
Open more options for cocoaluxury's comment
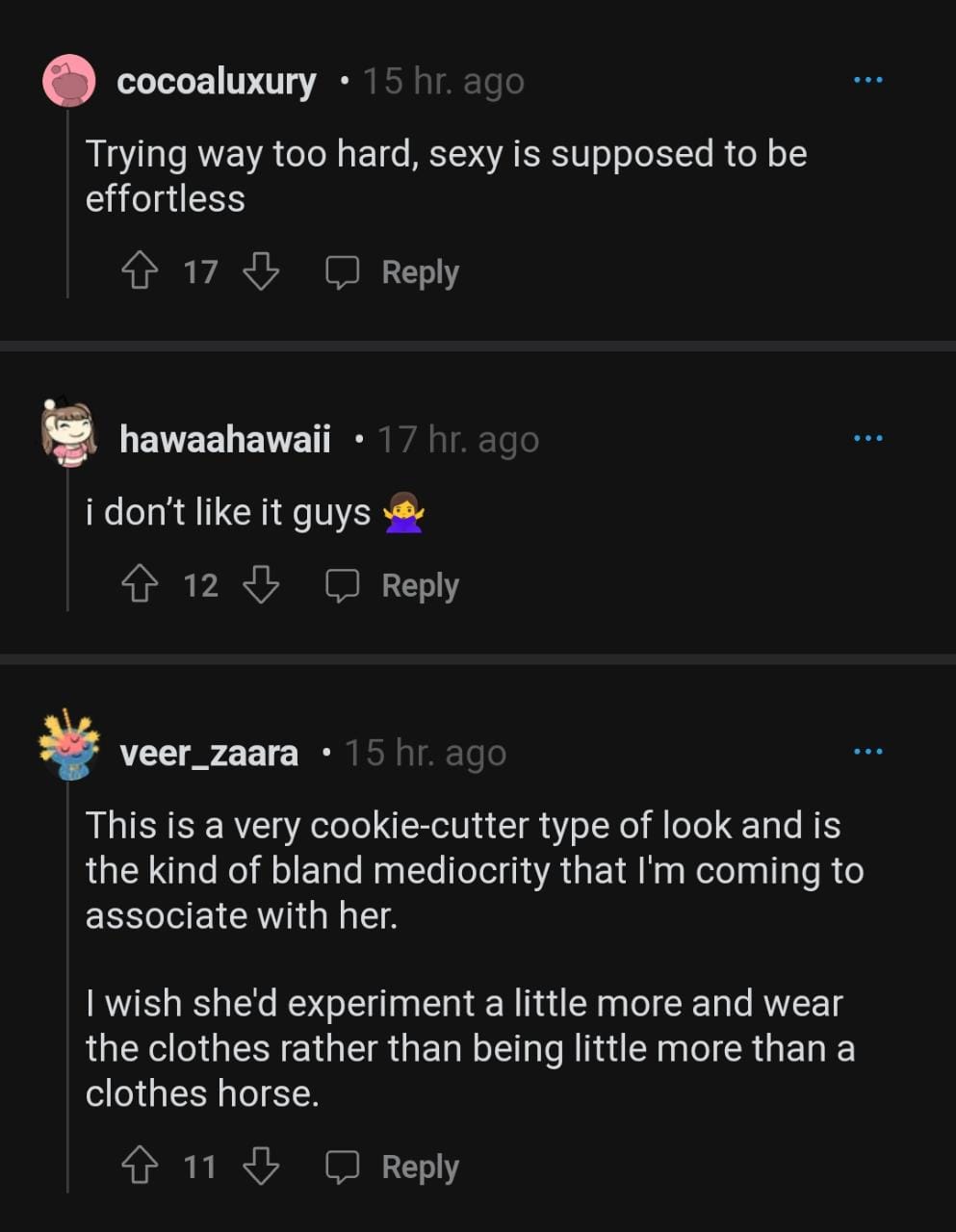tap(867, 80)
